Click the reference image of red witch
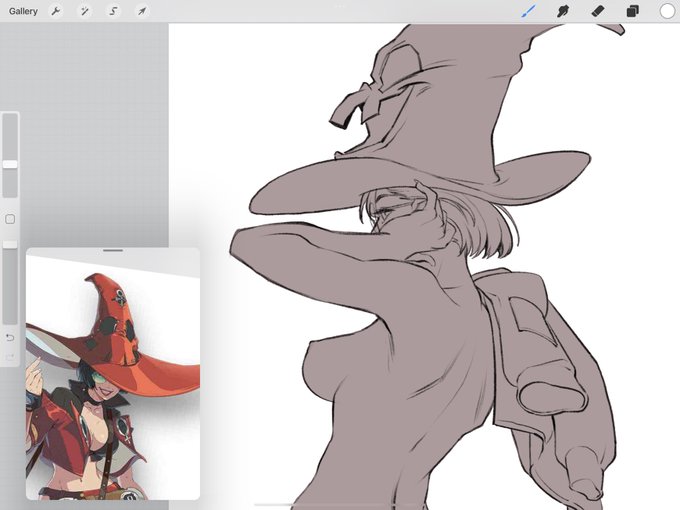This screenshot has height=510, width=680. (x=113, y=377)
